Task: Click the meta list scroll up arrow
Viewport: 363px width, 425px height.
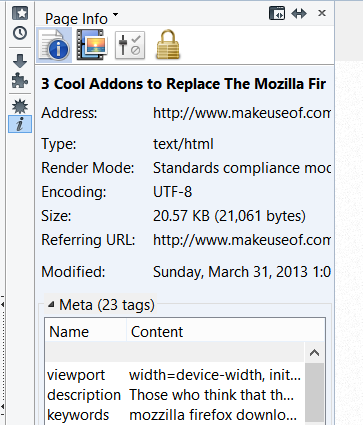Action: point(314,353)
